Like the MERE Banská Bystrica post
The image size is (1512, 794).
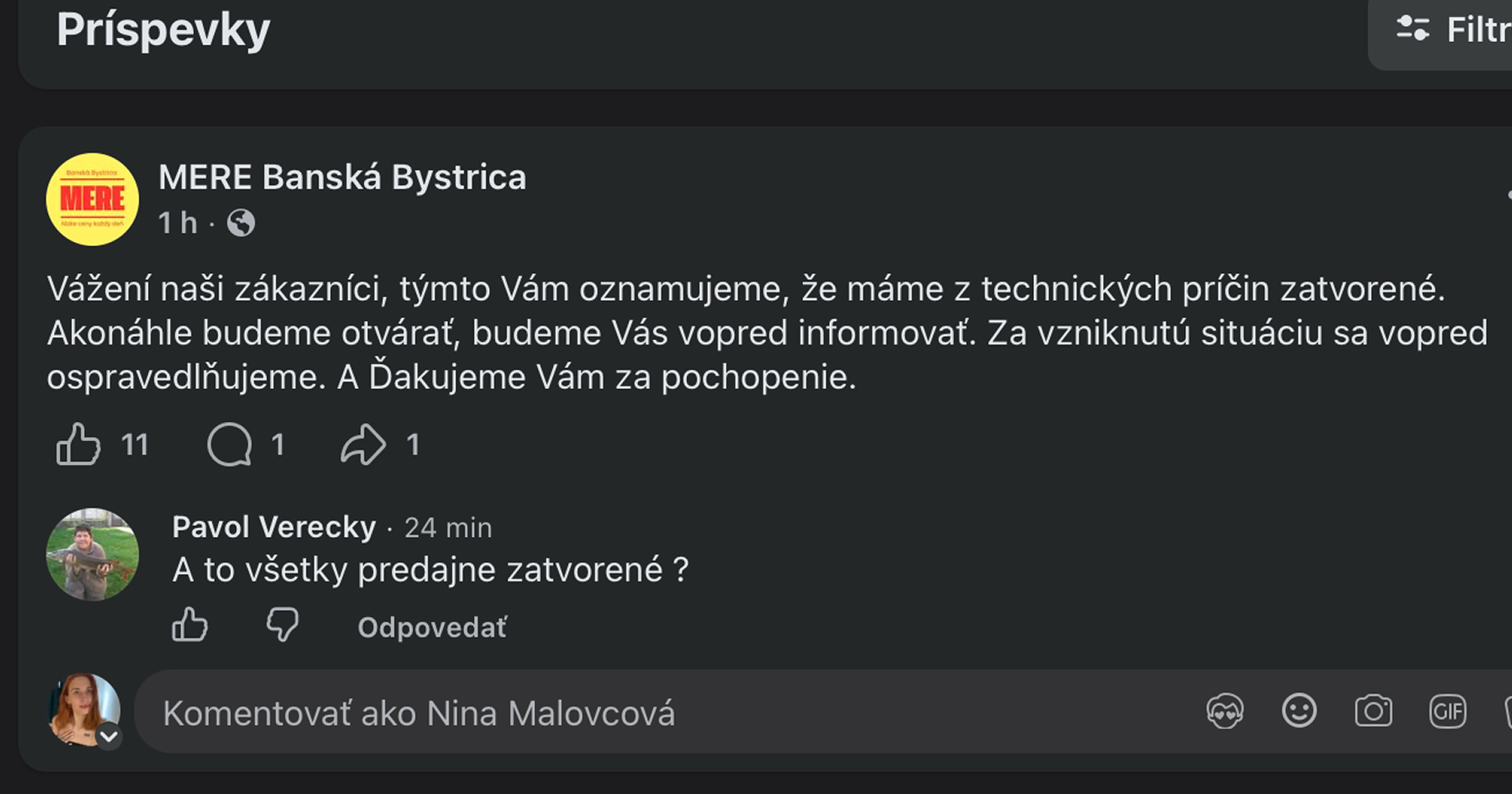point(78,444)
